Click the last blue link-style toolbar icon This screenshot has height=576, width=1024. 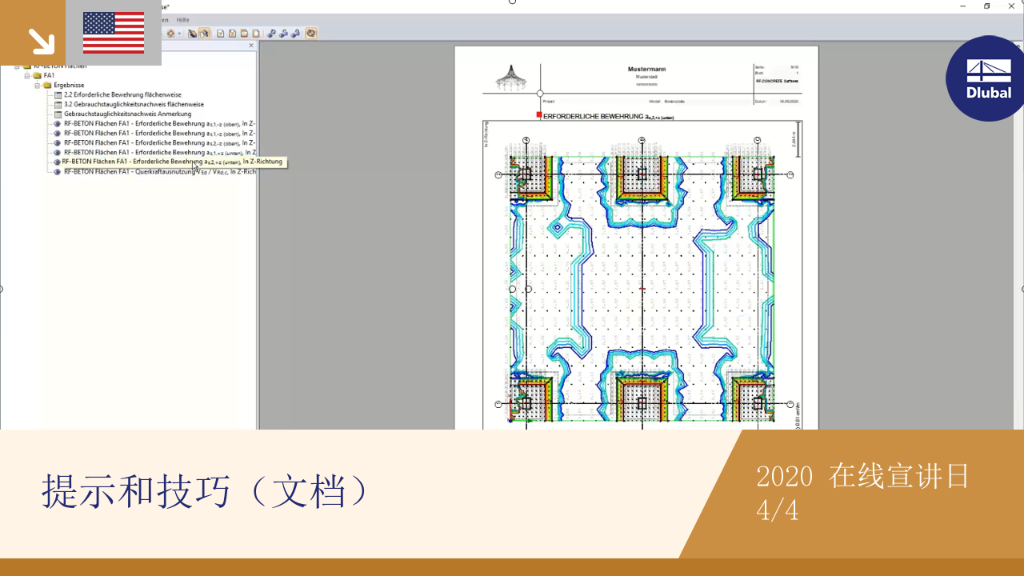pos(296,33)
